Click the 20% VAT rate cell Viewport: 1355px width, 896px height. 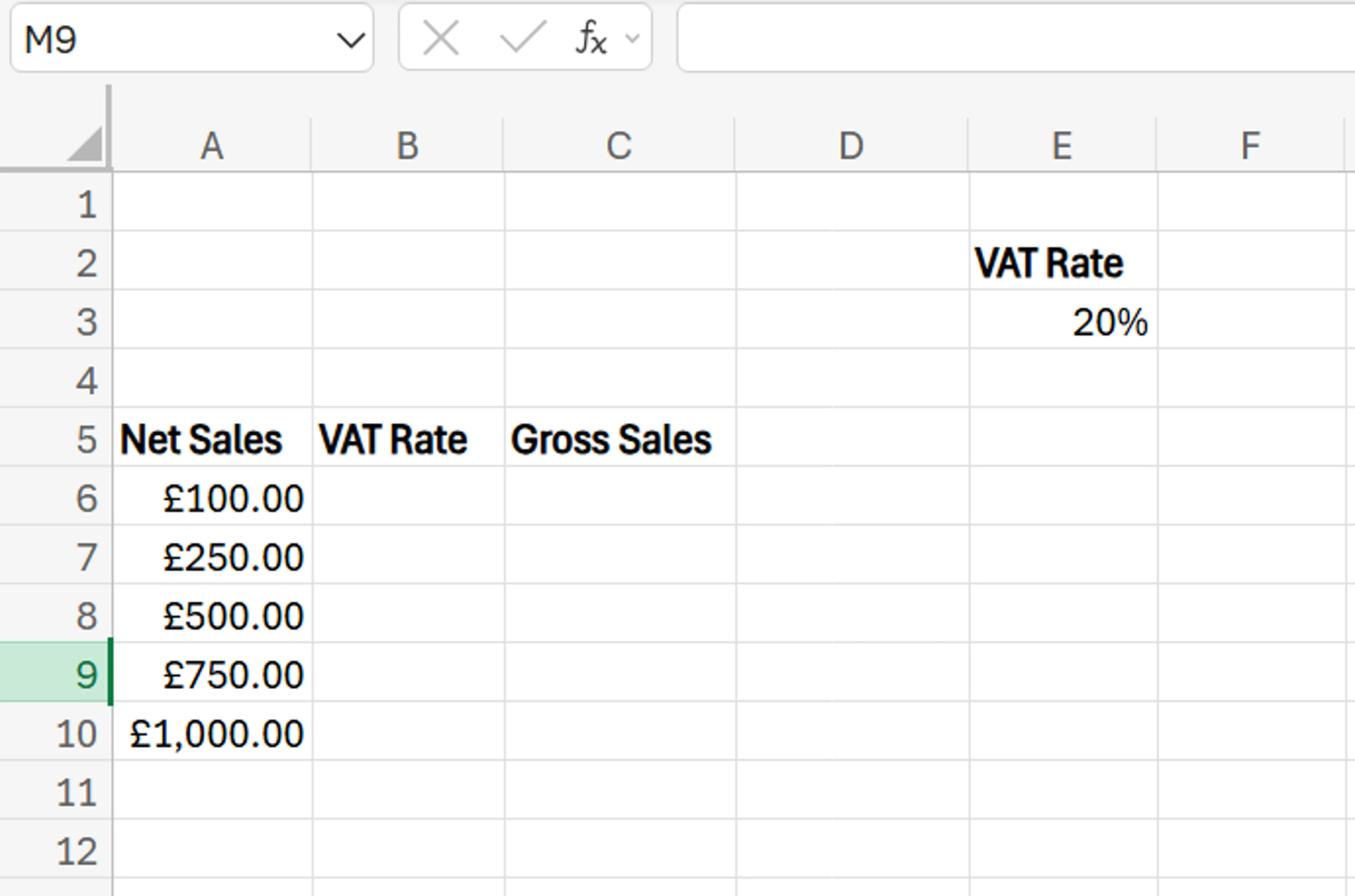coord(1063,322)
